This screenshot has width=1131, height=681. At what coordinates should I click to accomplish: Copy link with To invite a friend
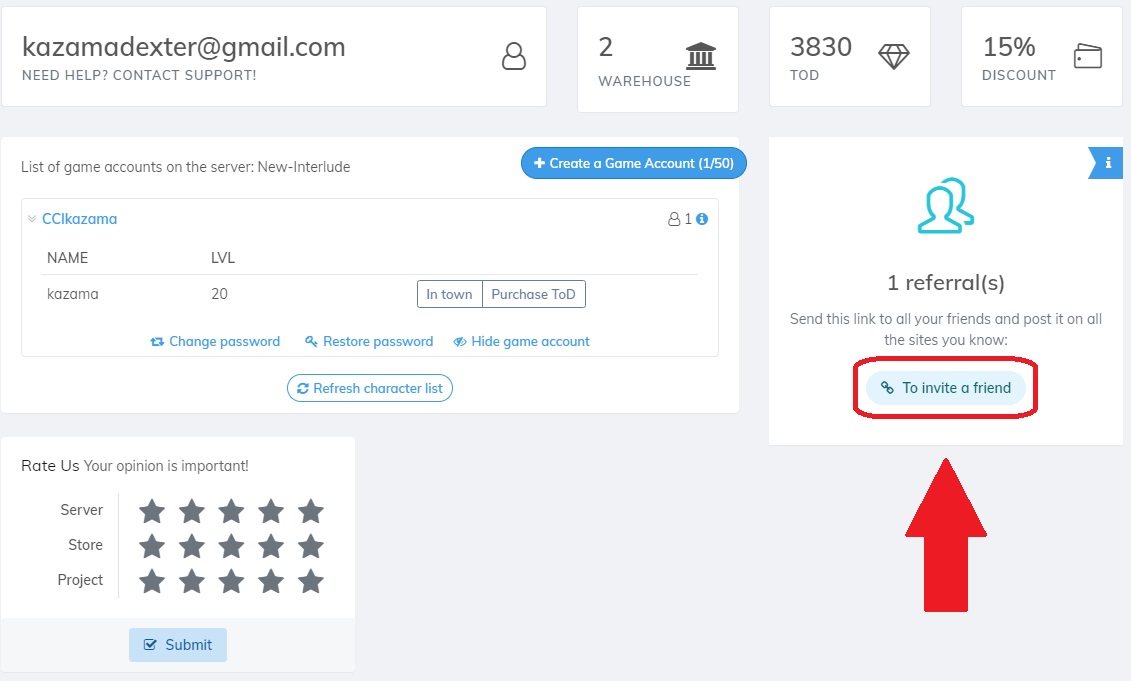pyautogui.click(x=946, y=388)
